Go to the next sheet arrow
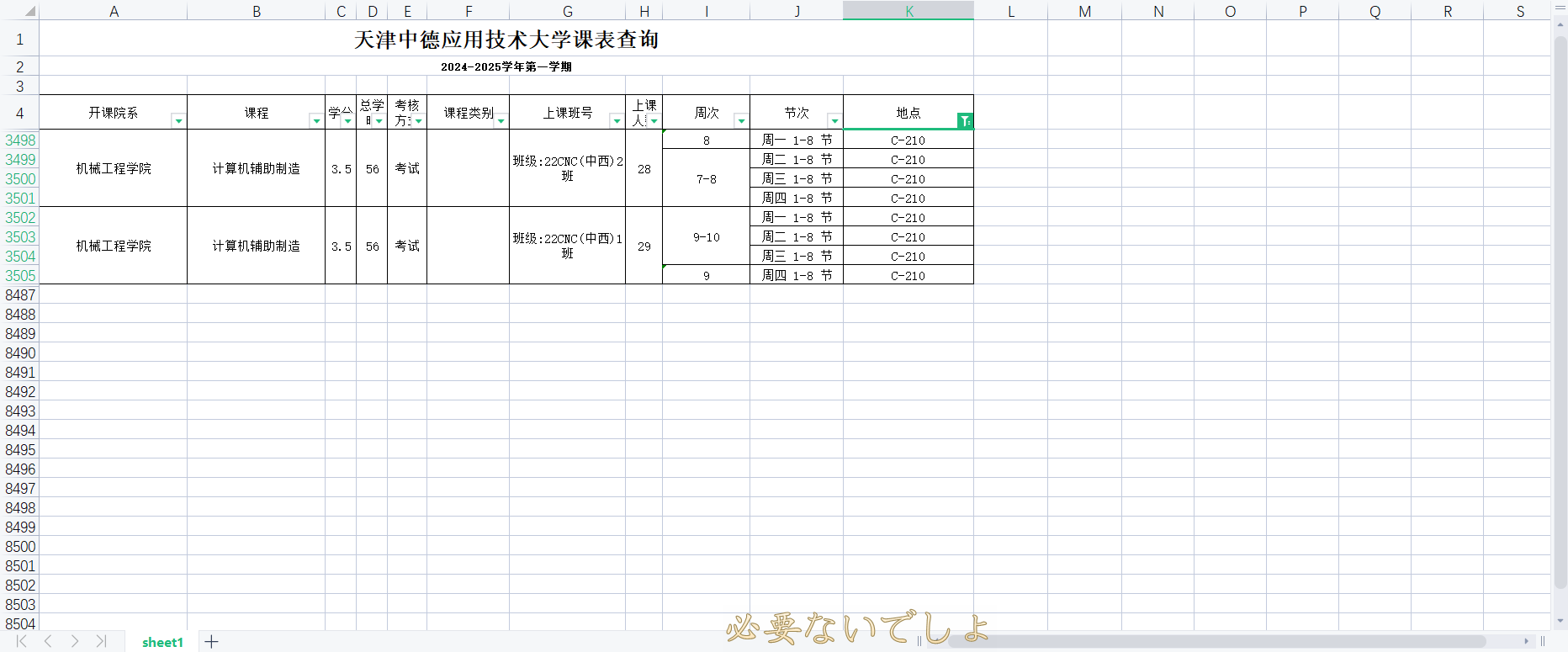 (x=75, y=641)
